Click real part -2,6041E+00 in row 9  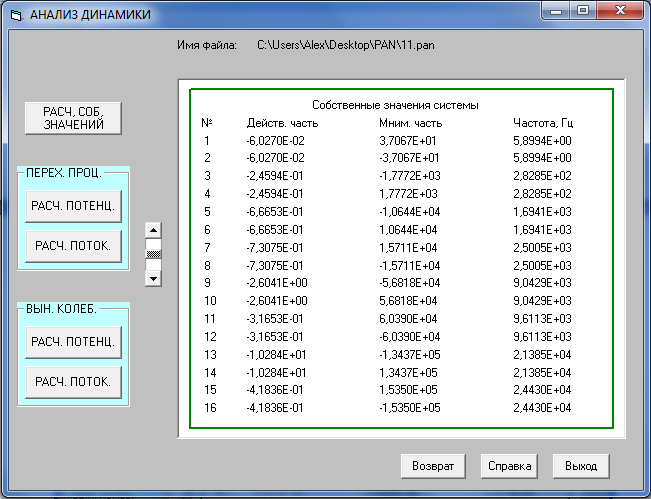click(277, 283)
